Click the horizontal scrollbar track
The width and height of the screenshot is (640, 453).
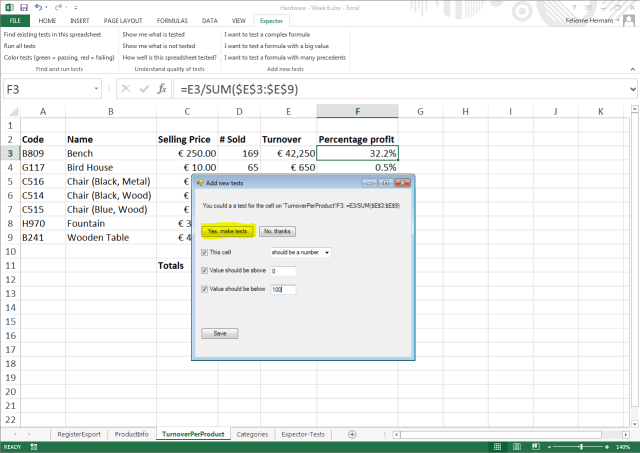point(500,435)
